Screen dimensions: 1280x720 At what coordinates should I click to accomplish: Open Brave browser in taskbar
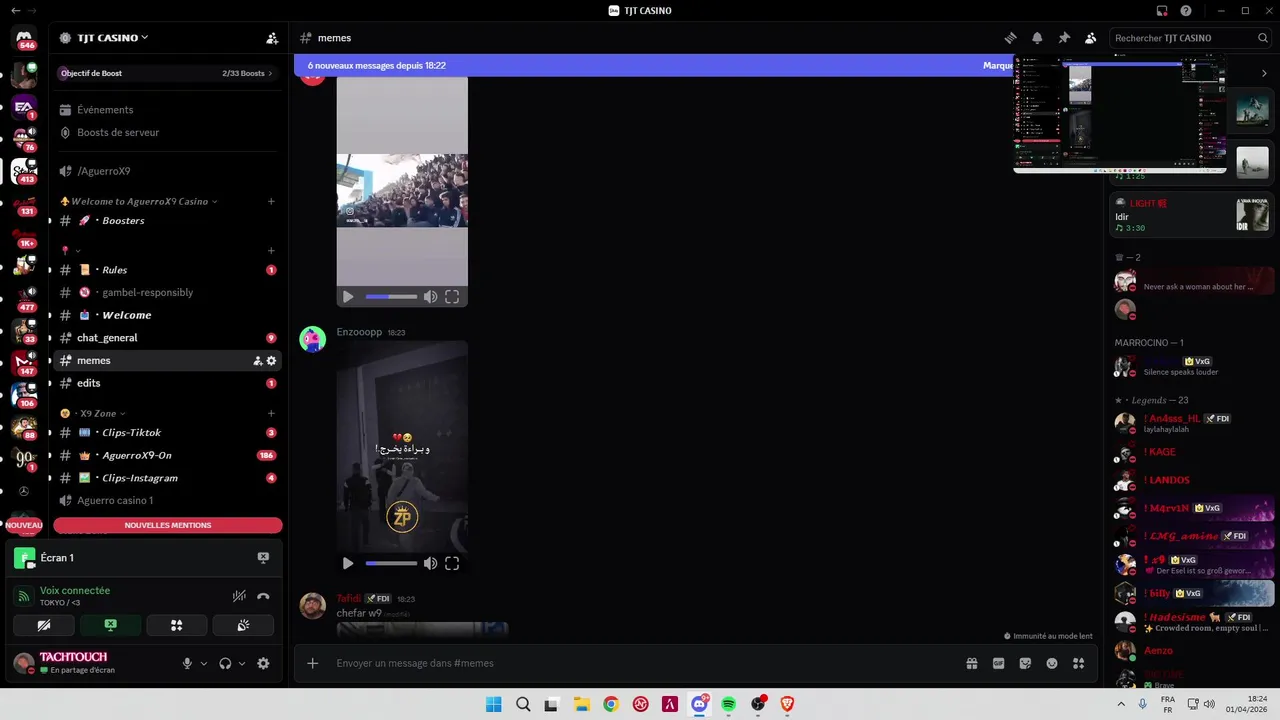point(787,704)
